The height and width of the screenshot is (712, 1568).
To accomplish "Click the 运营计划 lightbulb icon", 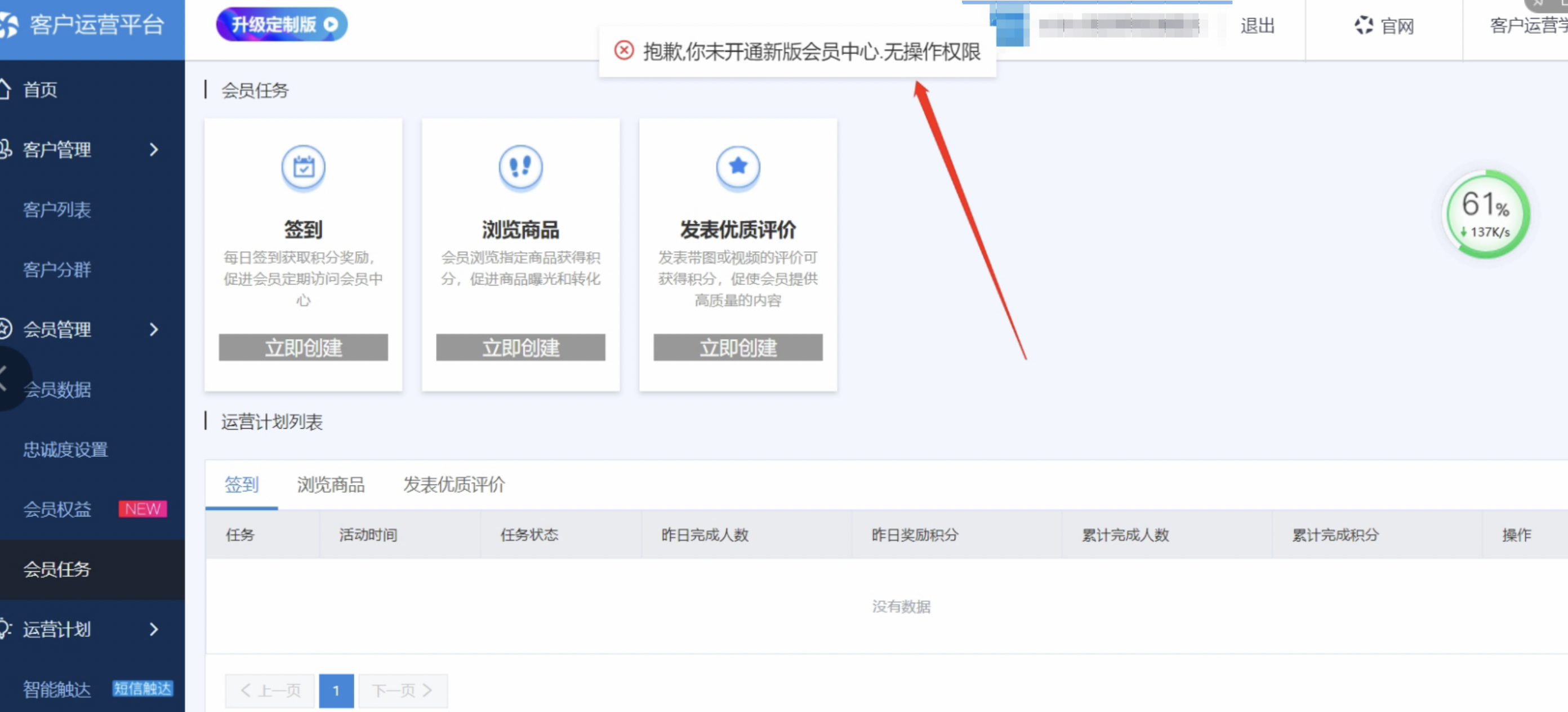I will click(x=6, y=629).
